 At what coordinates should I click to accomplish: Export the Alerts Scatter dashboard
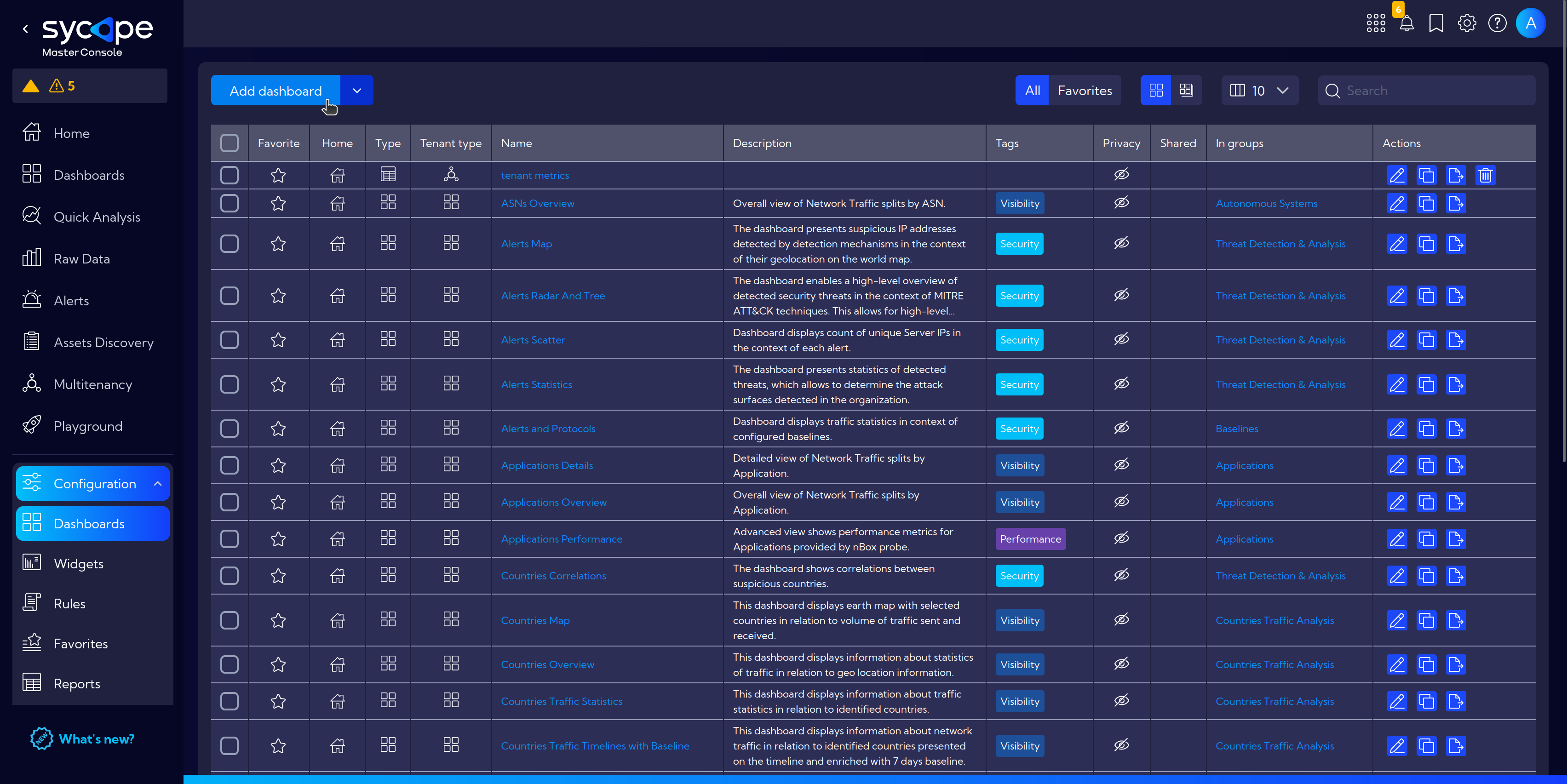(1456, 340)
